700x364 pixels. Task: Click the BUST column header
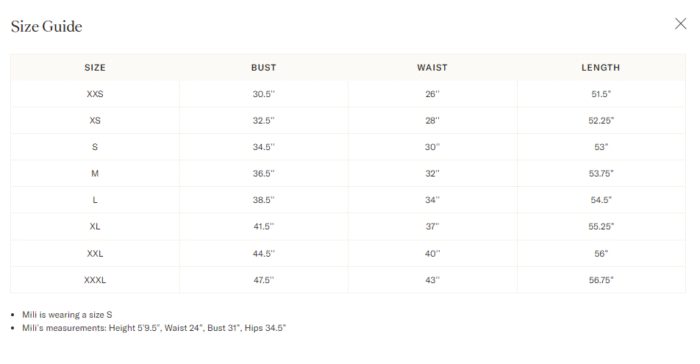click(x=263, y=67)
